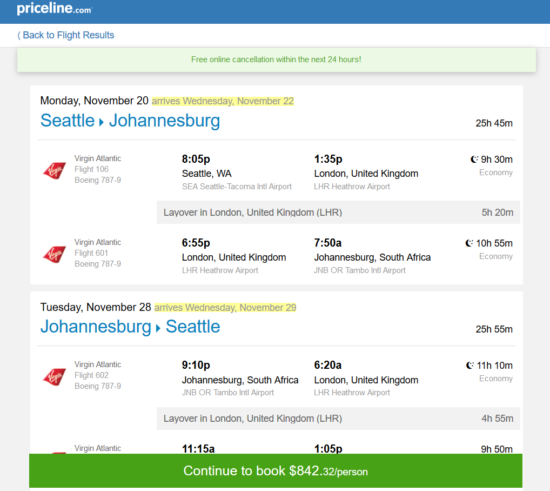Click arrives Wednesday, November 22 highlight
Screen dimensions: 550x491
[223, 101]
